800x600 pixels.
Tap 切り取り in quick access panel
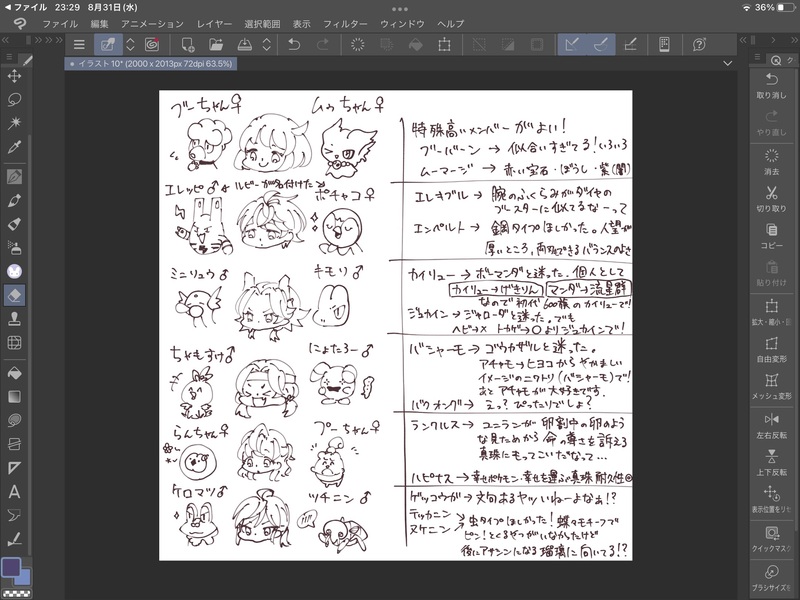(771, 199)
